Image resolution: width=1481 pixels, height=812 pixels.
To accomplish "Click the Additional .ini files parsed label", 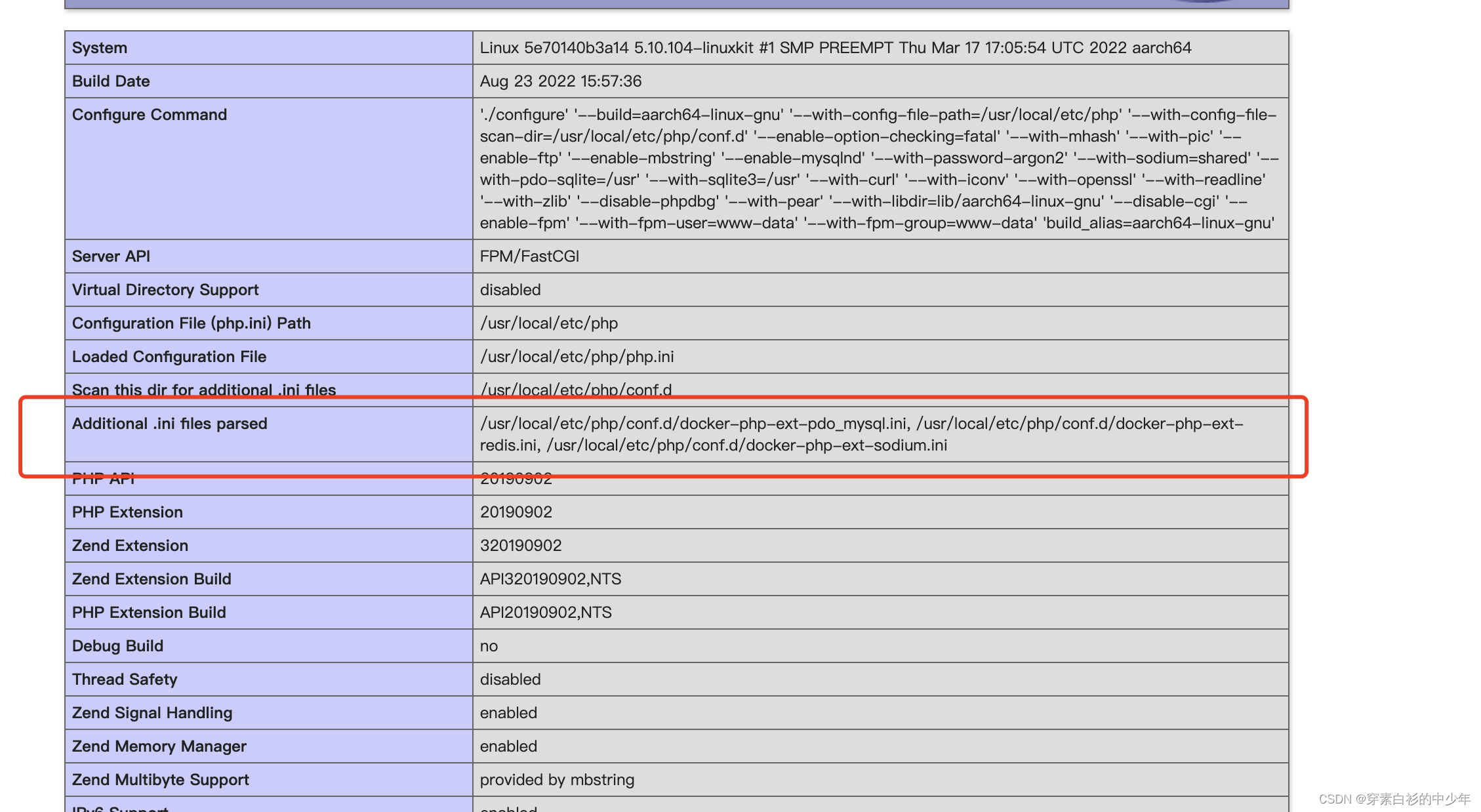I will click(170, 424).
